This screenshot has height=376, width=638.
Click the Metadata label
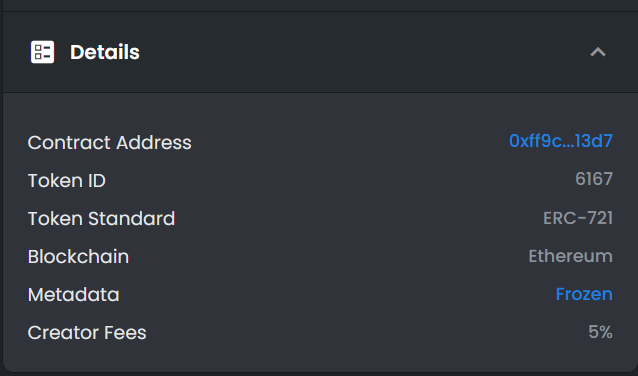pos(74,295)
